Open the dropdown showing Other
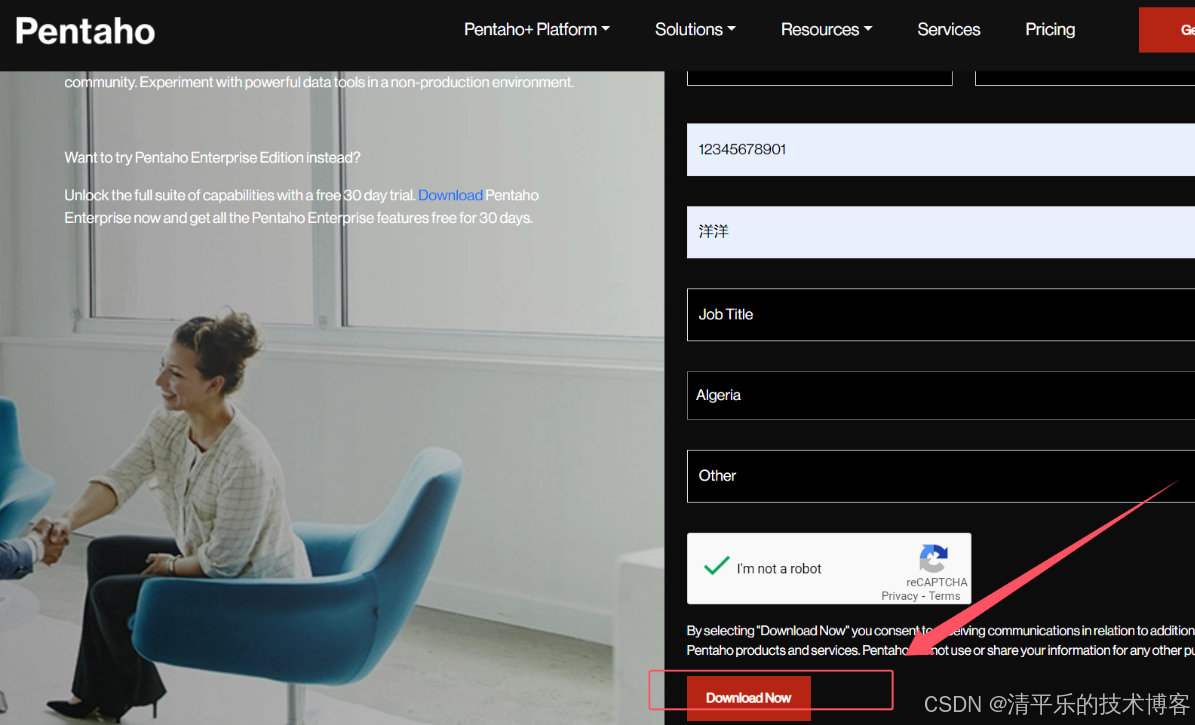Screen dimensions: 1195x725 (x=940, y=476)
